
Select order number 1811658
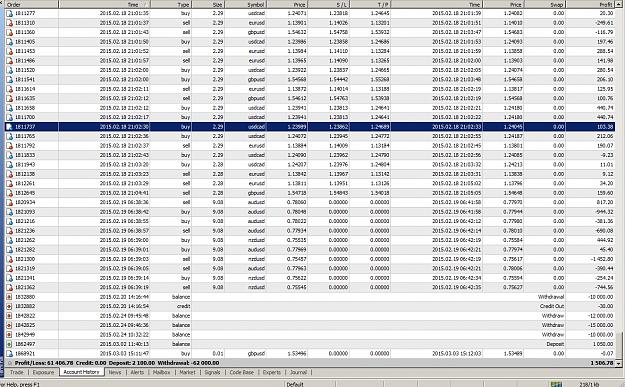(25, 108)
